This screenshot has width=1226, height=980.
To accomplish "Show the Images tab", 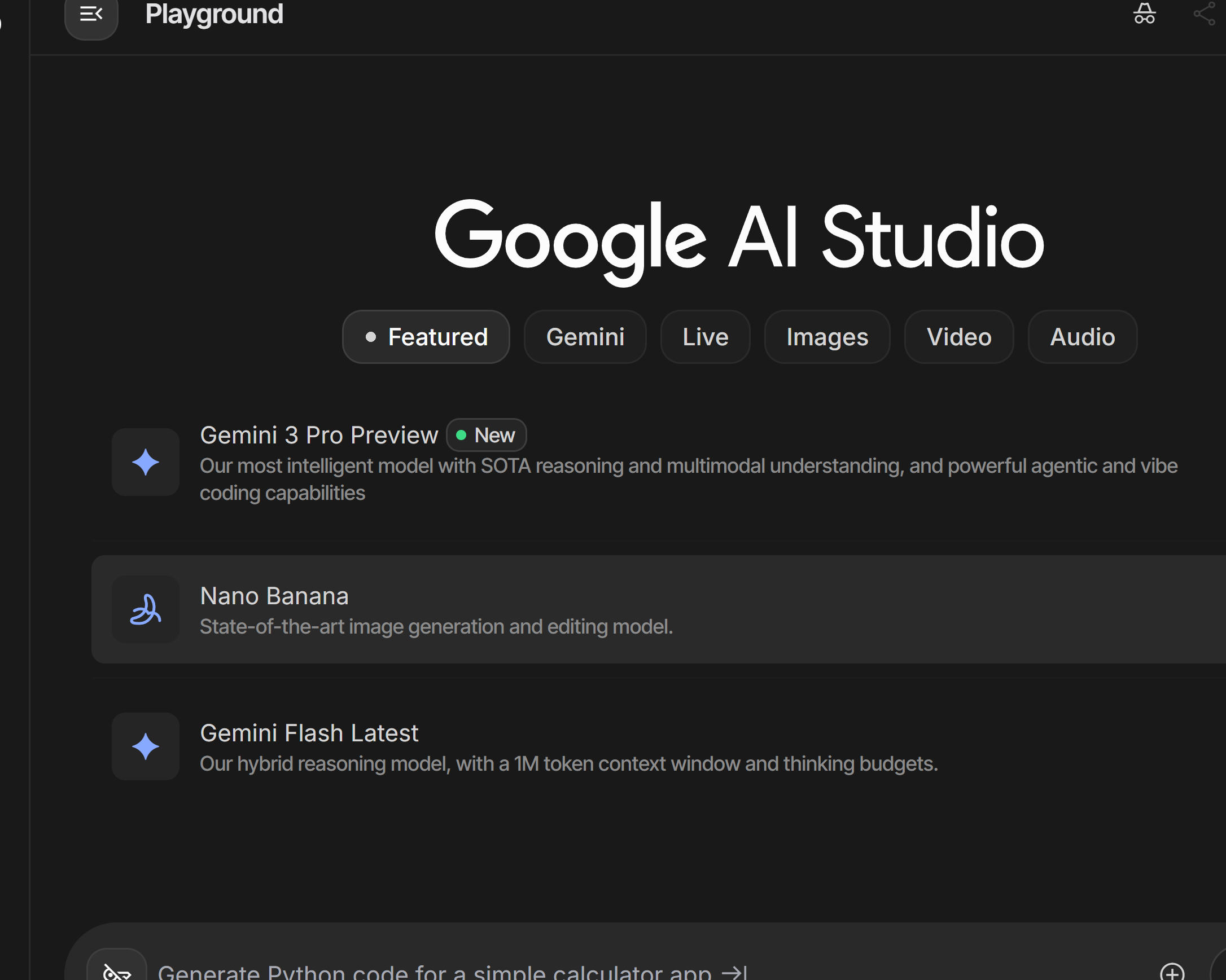I will tap(827, 336).
